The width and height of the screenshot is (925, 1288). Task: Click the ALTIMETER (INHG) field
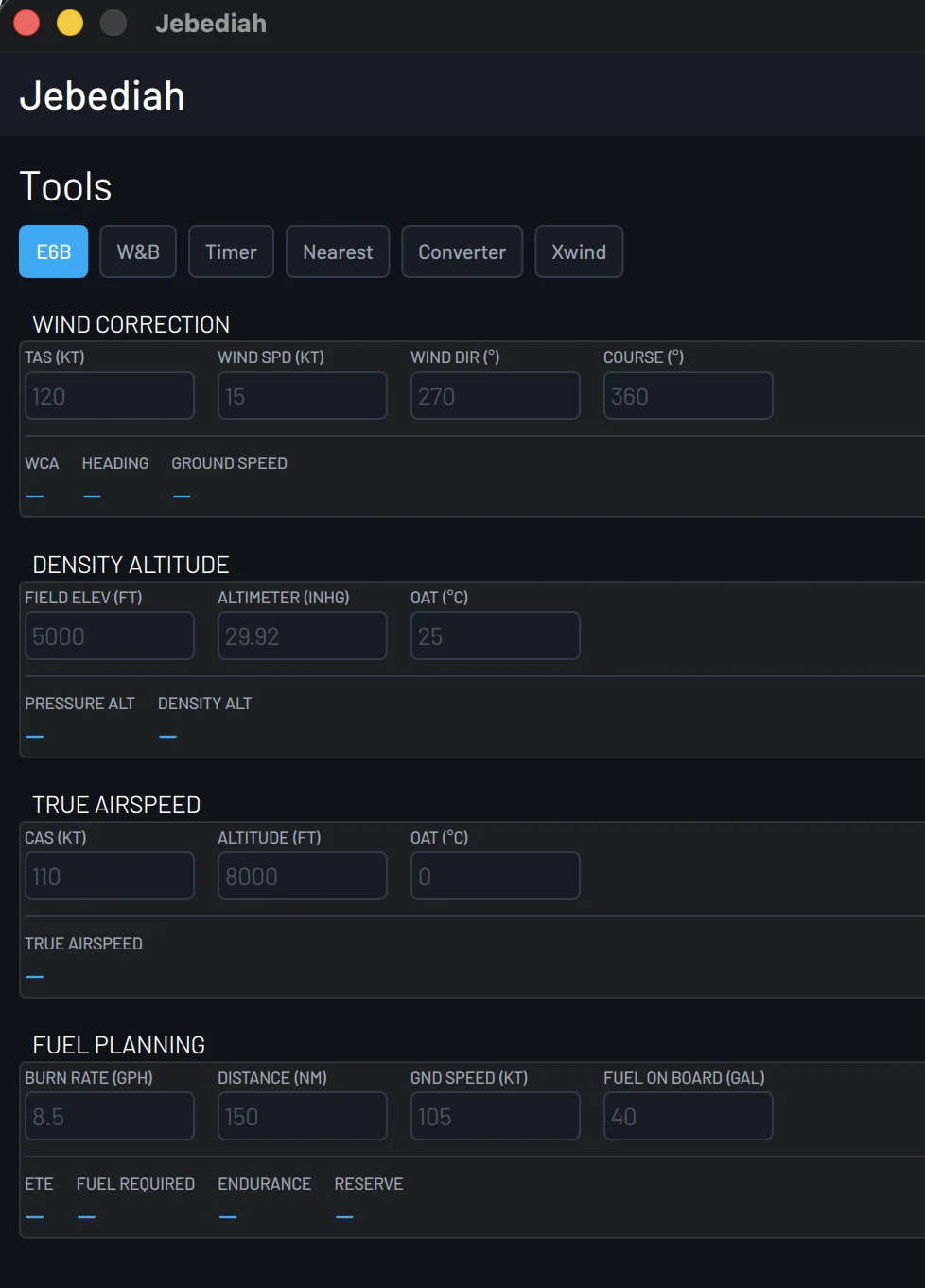pyautogui.click(x=302, y=635)
